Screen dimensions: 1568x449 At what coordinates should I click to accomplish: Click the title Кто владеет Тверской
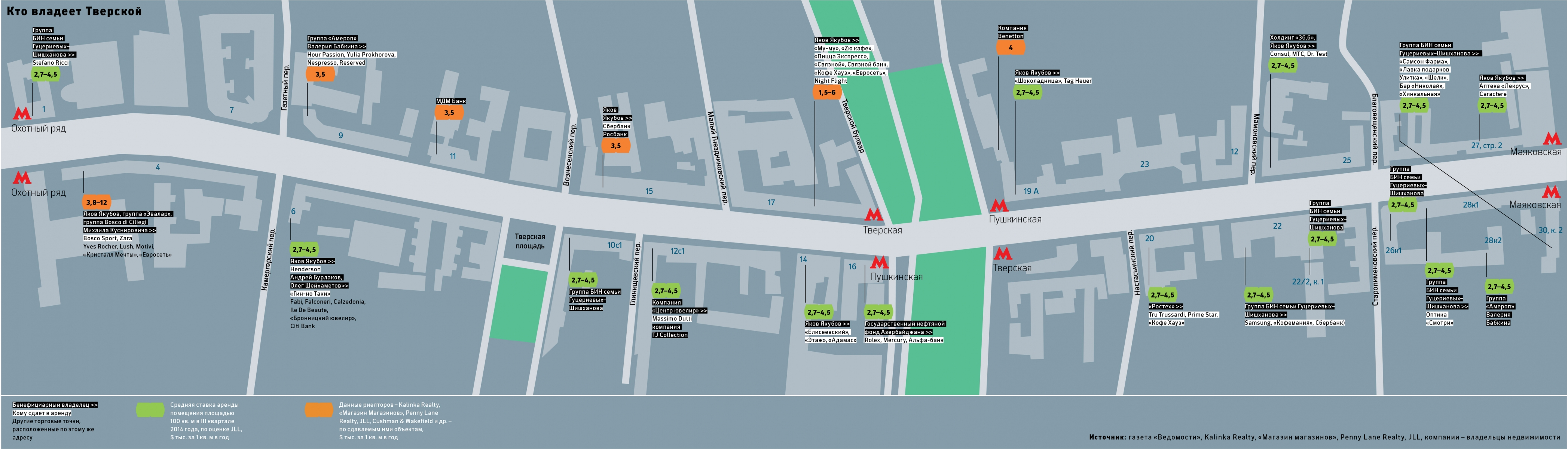tap(74, 11)
